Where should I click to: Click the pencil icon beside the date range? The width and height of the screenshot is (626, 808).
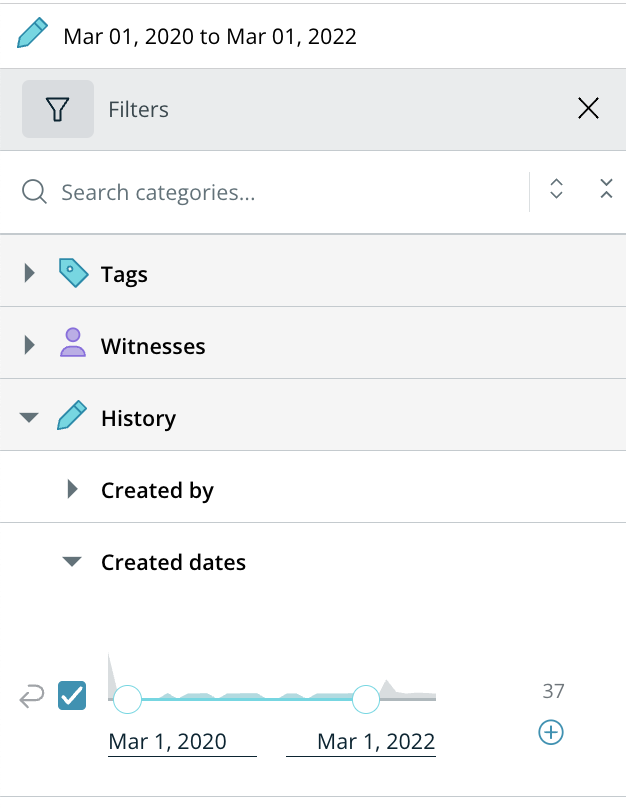33,35
